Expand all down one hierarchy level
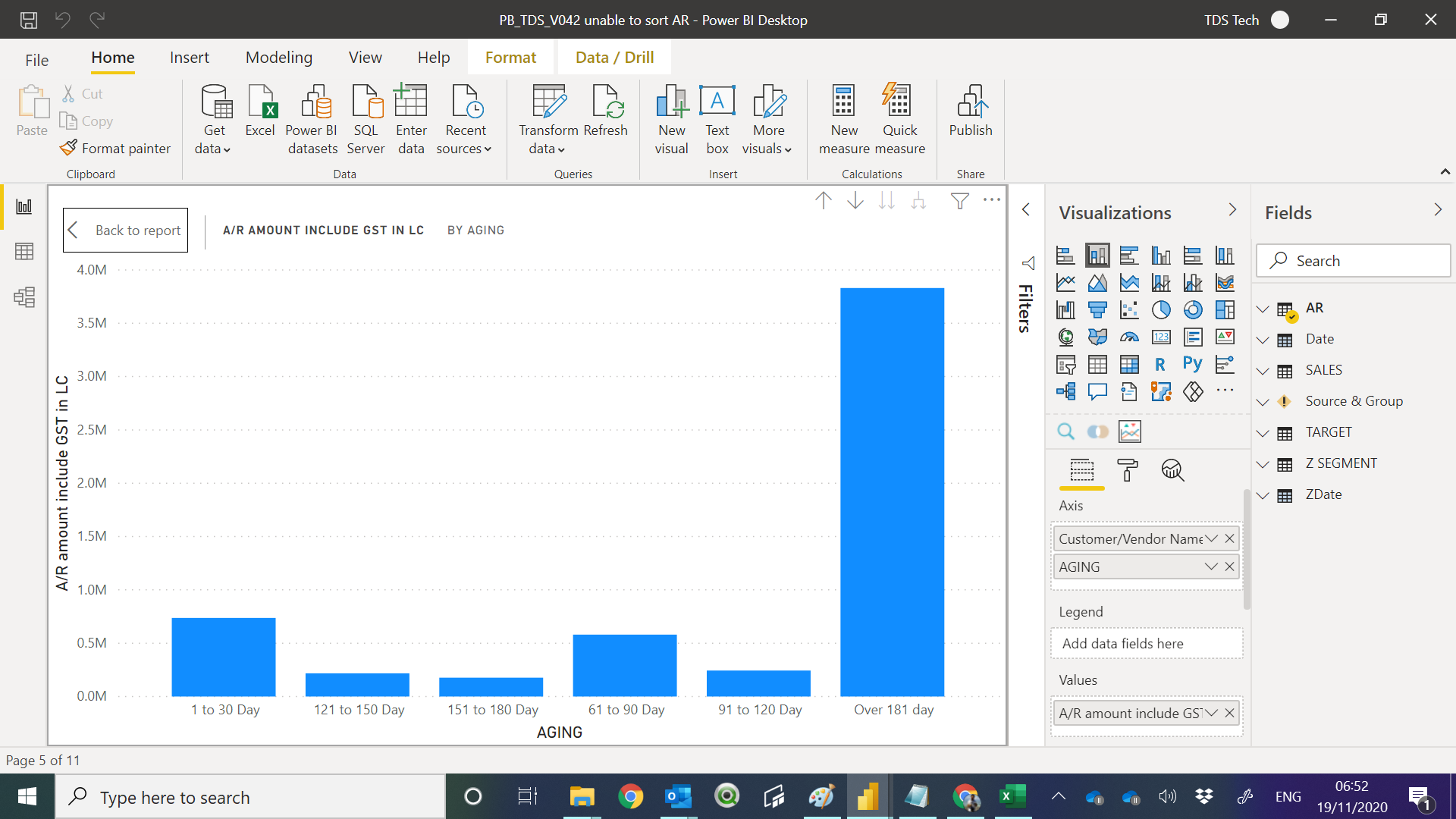The width and height of the screenshot is (1456, 819). pos(918,200)
